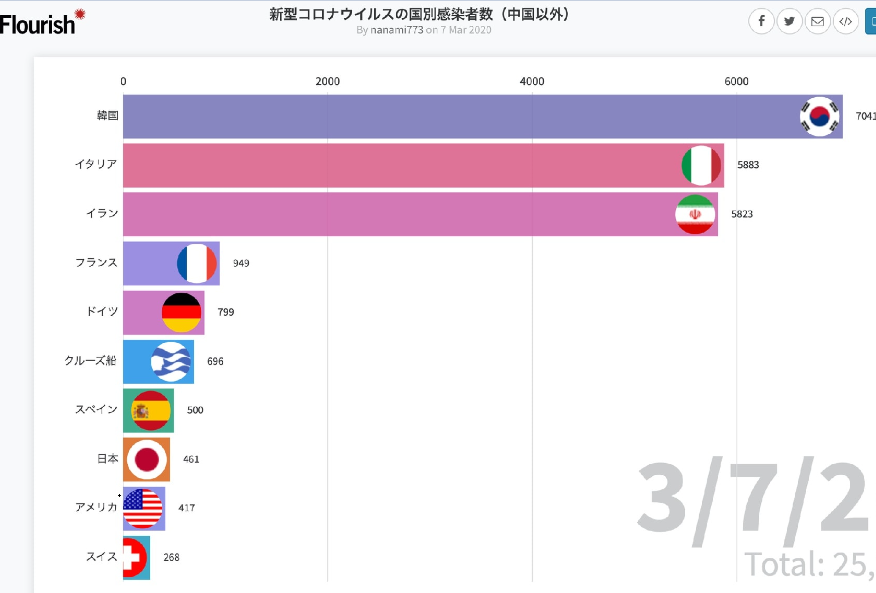Click the Spain flag icon
876x593 pixels.
pos(151,410)
